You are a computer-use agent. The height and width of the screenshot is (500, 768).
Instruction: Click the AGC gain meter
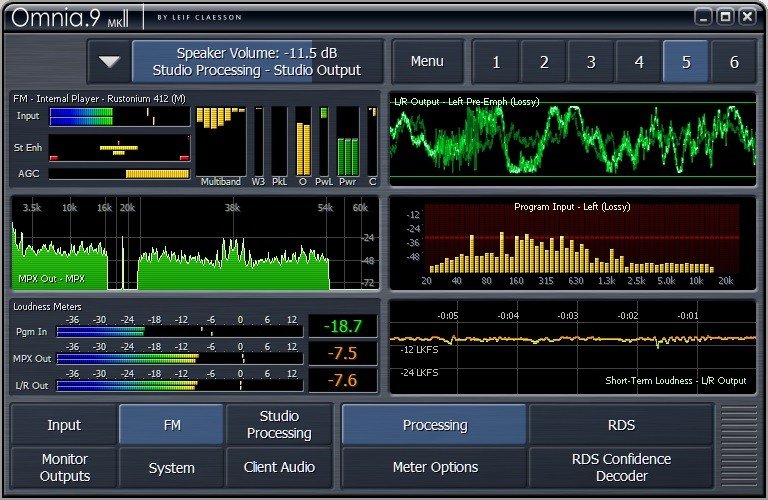click(119, 173)
